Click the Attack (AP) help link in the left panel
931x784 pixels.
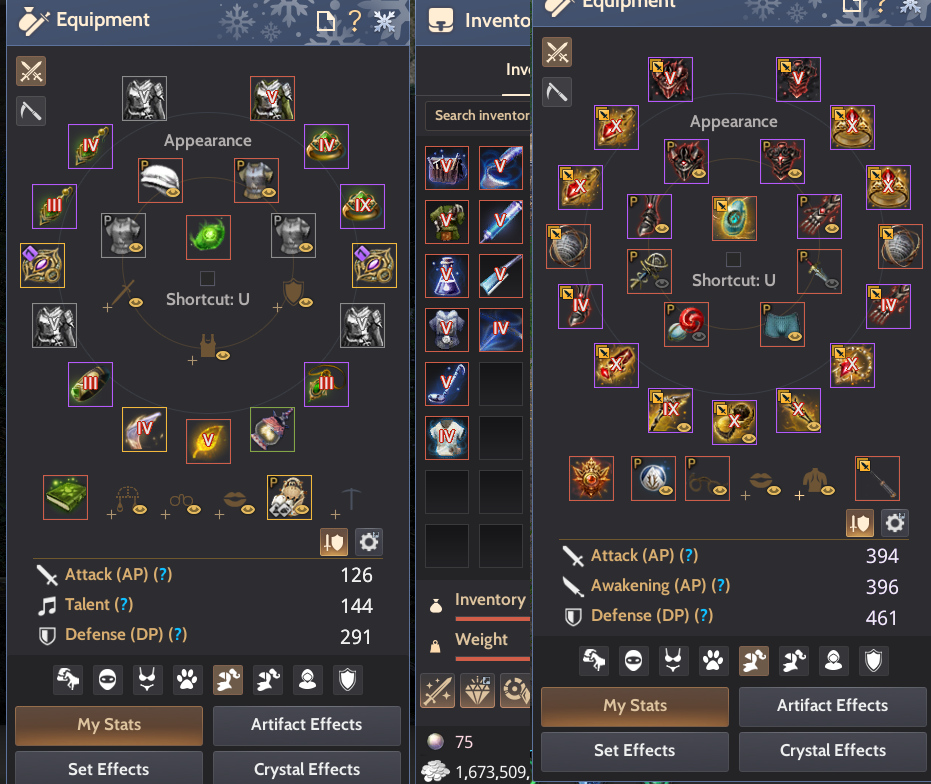click(x=163, y=574)
